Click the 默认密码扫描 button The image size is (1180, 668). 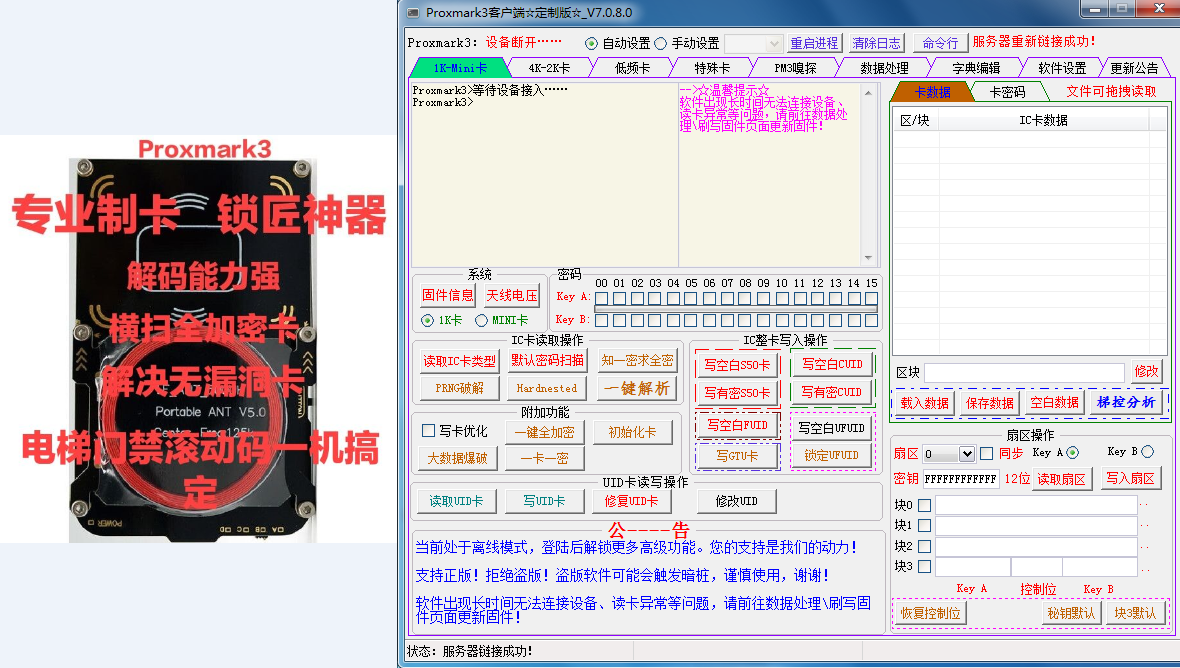(x=547, y=361)
